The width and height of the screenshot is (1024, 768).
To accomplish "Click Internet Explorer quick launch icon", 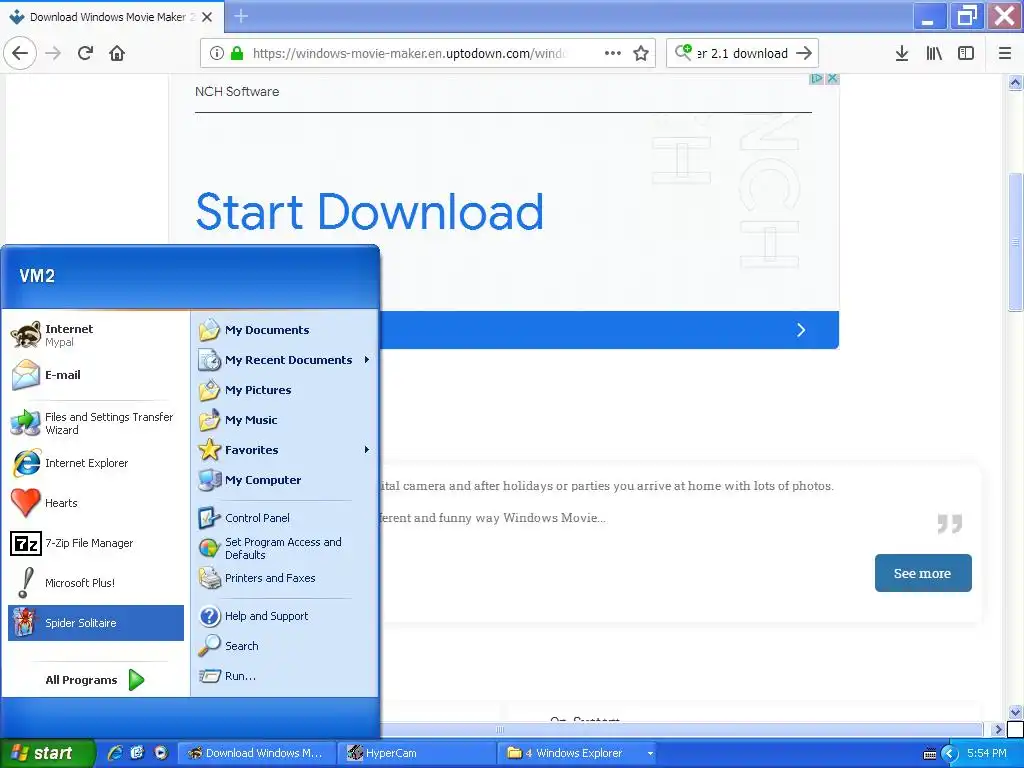I will (x=115, y=753).
